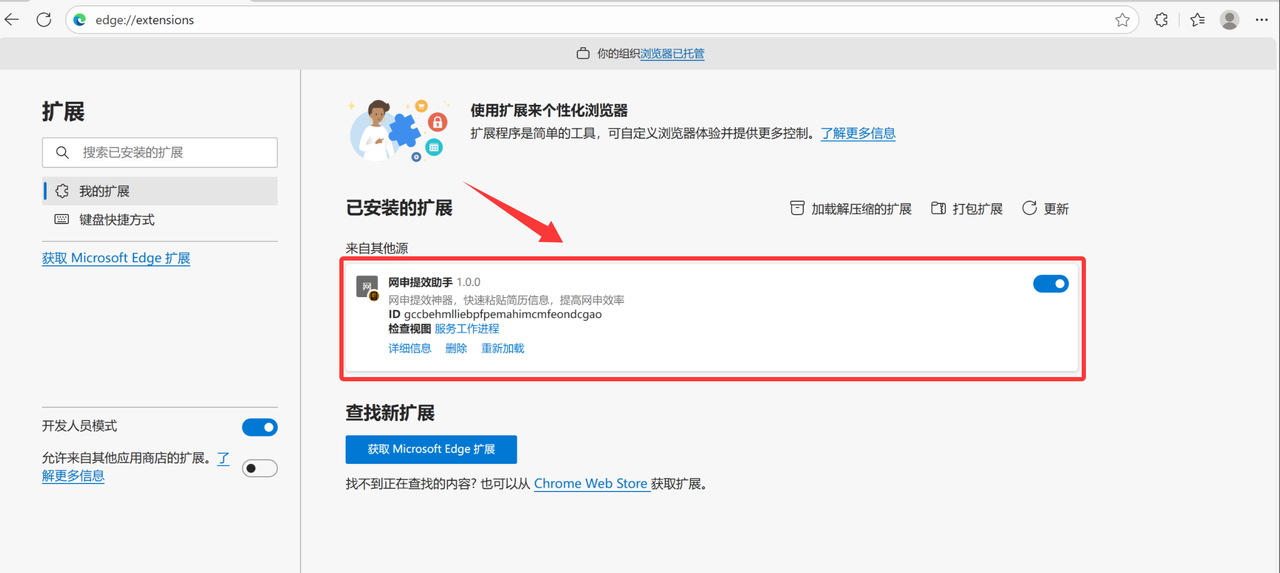Open 键盘快捷方式 in the sidebar

(x=117, y=220)
